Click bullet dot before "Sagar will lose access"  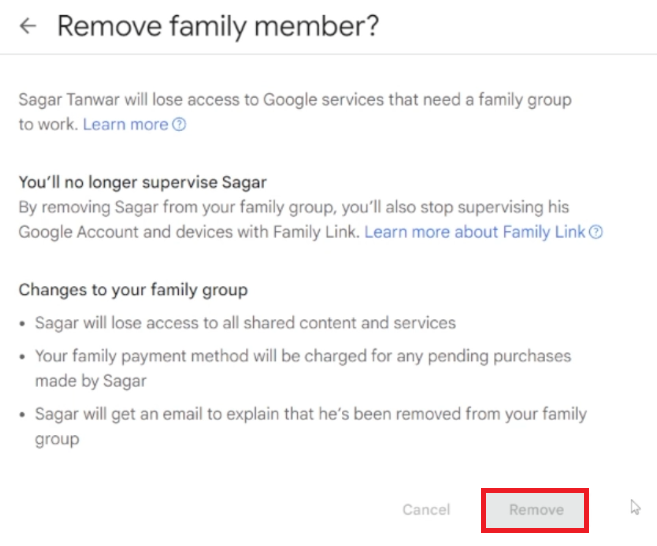click(24, 323)
